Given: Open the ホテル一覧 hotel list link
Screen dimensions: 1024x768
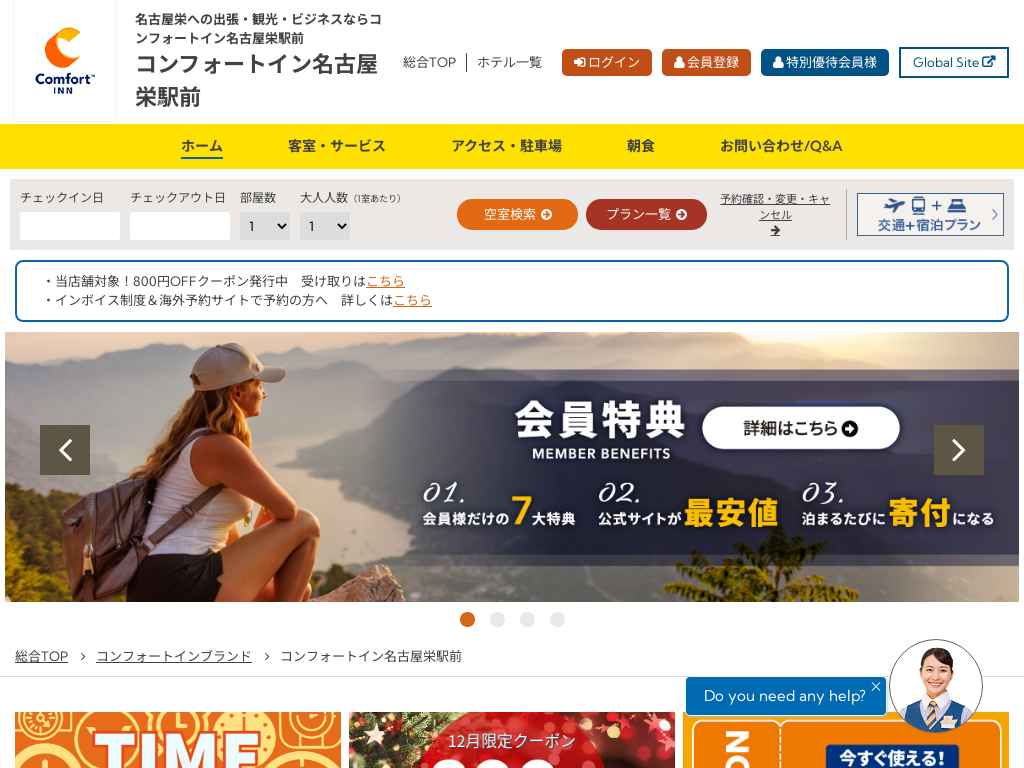Looking at the screenshot, I should pos(509,63).
